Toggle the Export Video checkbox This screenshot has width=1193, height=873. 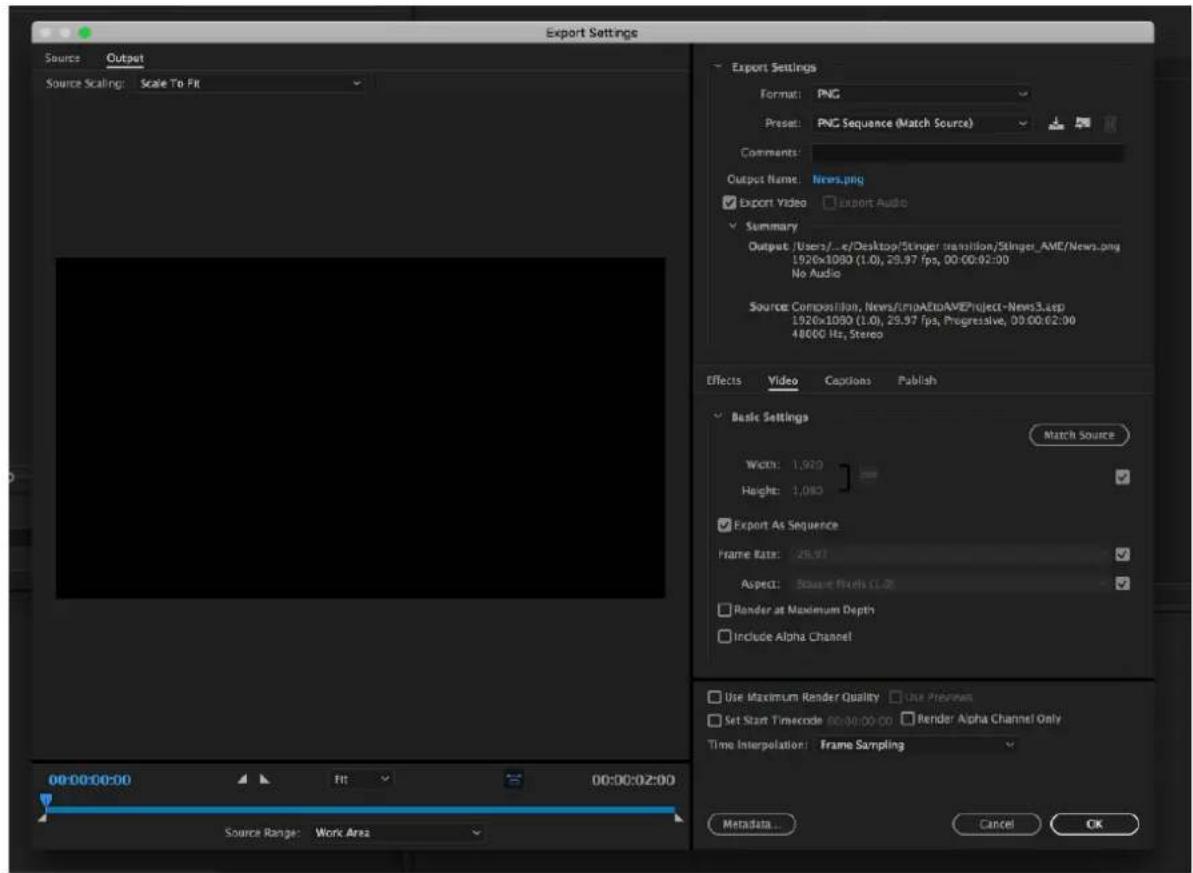(729, 202)
